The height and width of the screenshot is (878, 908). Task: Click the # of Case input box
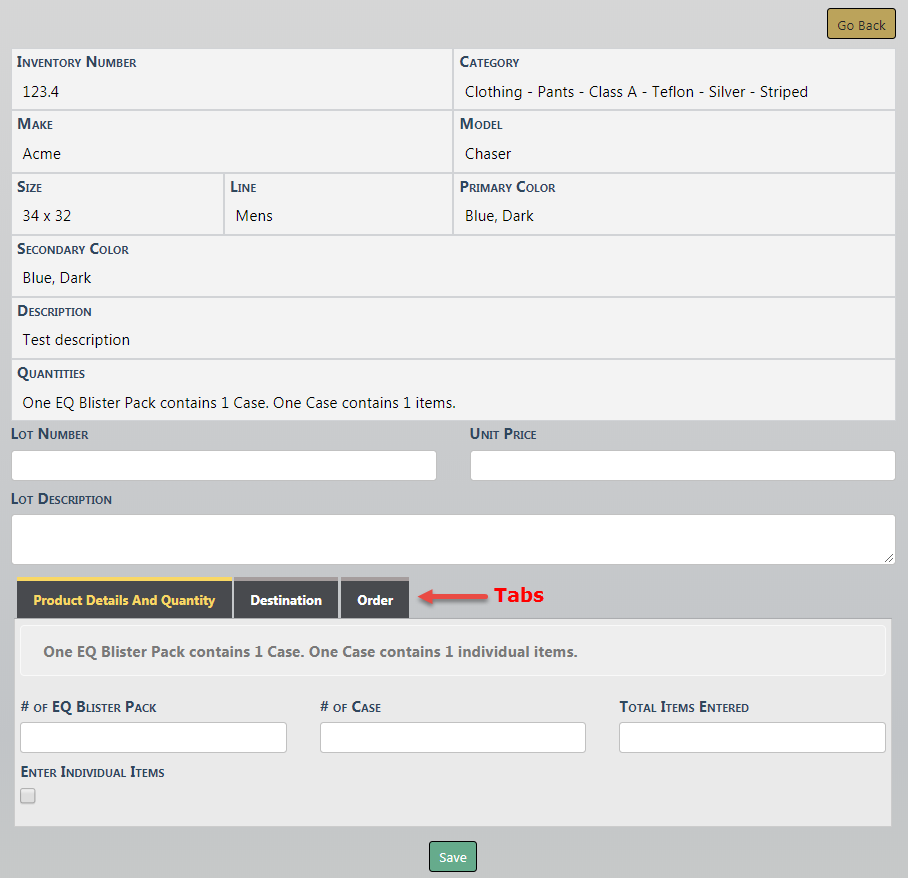(452, 737)
